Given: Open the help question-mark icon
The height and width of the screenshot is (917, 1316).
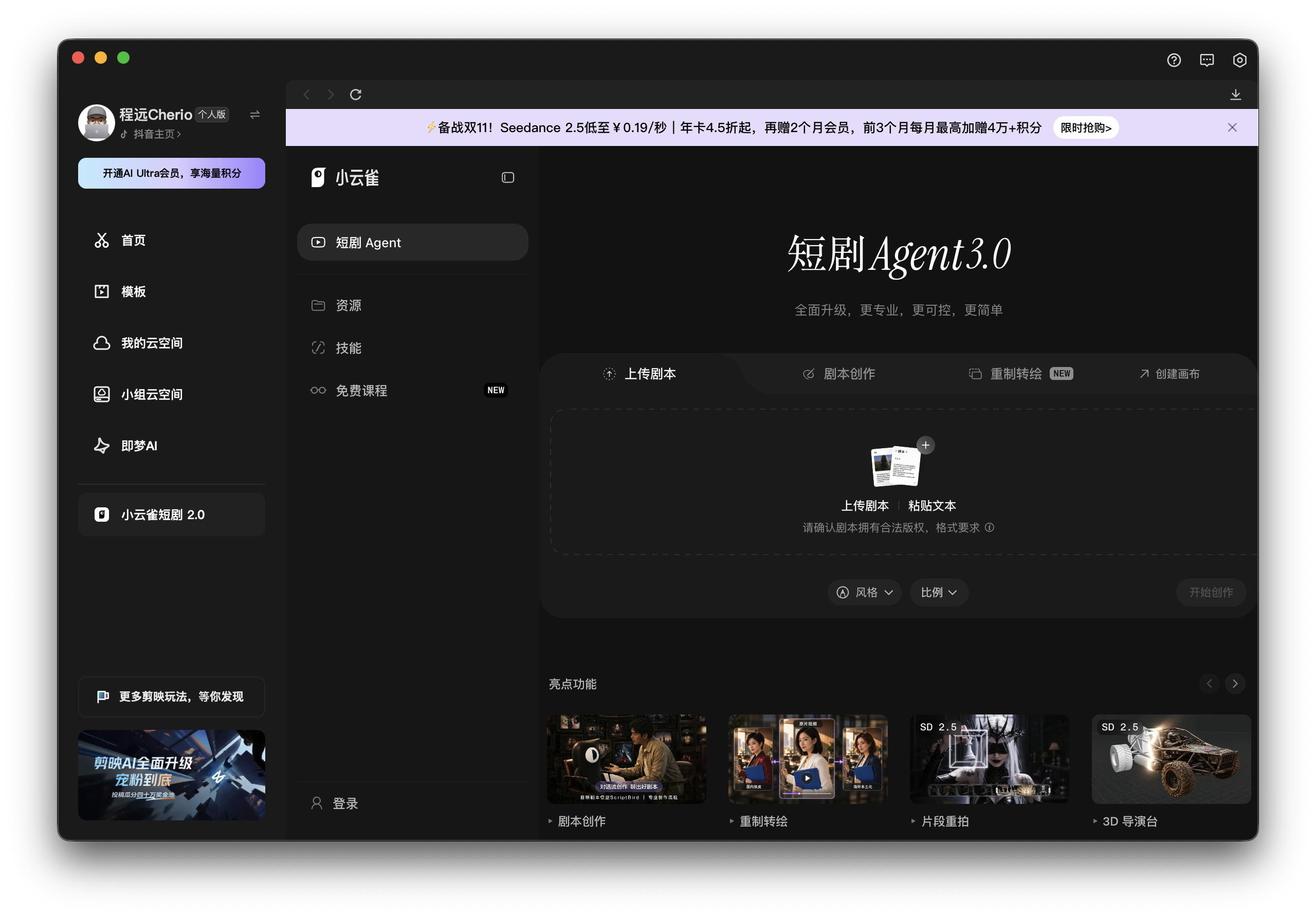Looking at the screenshot, I should [1173, 60].
